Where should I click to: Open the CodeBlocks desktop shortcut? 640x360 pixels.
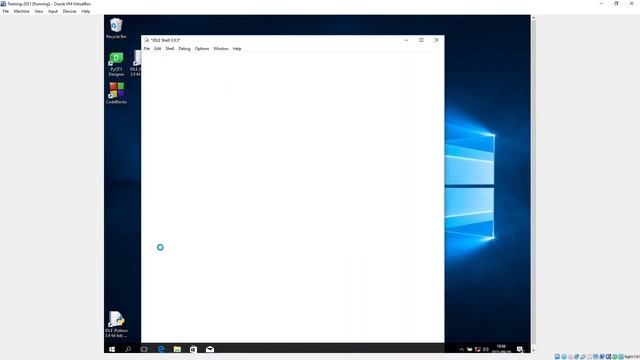pos(116,93)
